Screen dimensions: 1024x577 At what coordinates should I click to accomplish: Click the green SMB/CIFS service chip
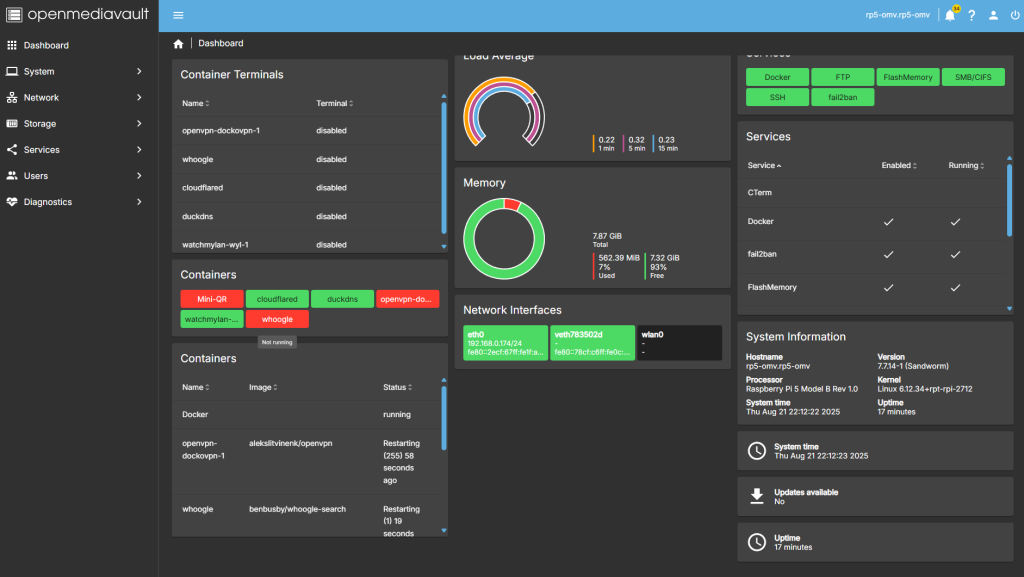[x=973, y=77]
